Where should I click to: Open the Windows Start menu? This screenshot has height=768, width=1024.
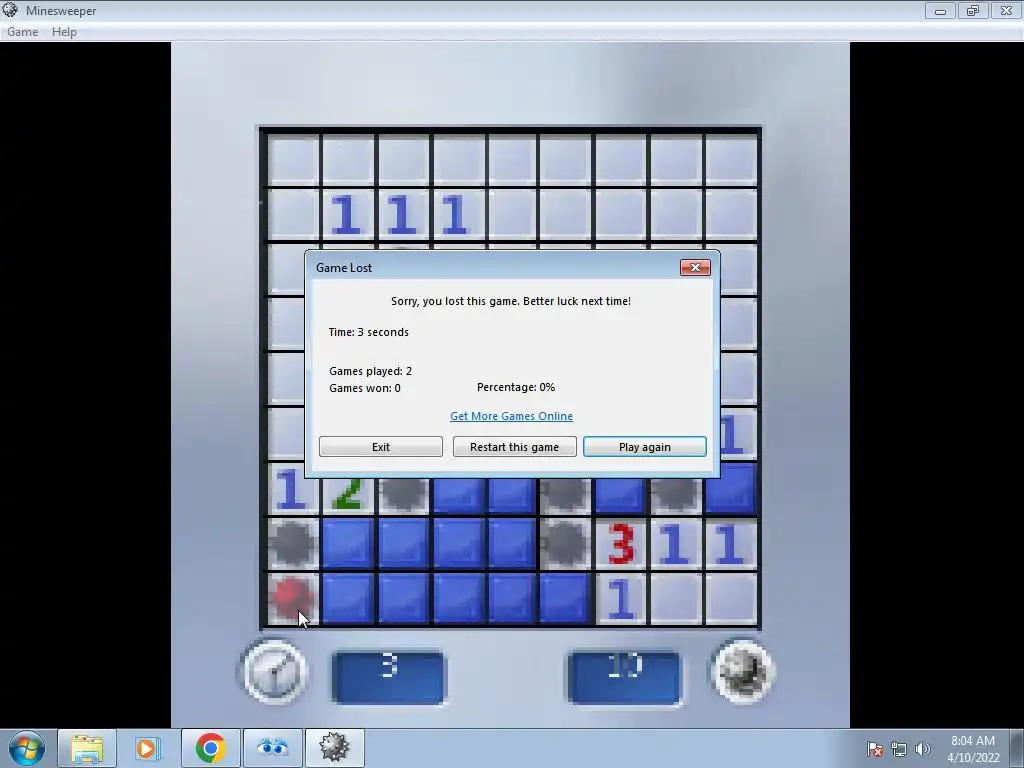(x=27, y=748)
